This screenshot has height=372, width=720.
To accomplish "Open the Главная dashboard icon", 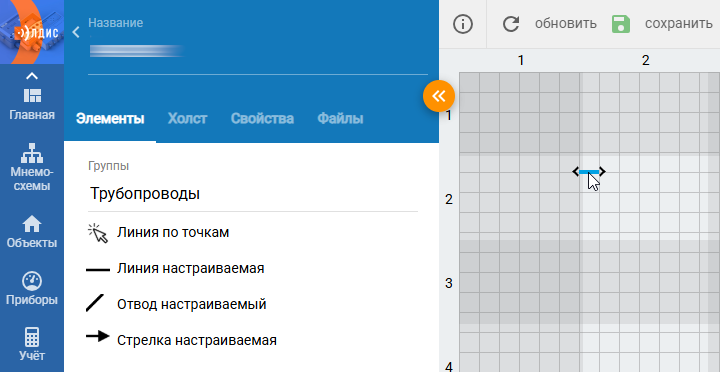I will coord(32,96).
